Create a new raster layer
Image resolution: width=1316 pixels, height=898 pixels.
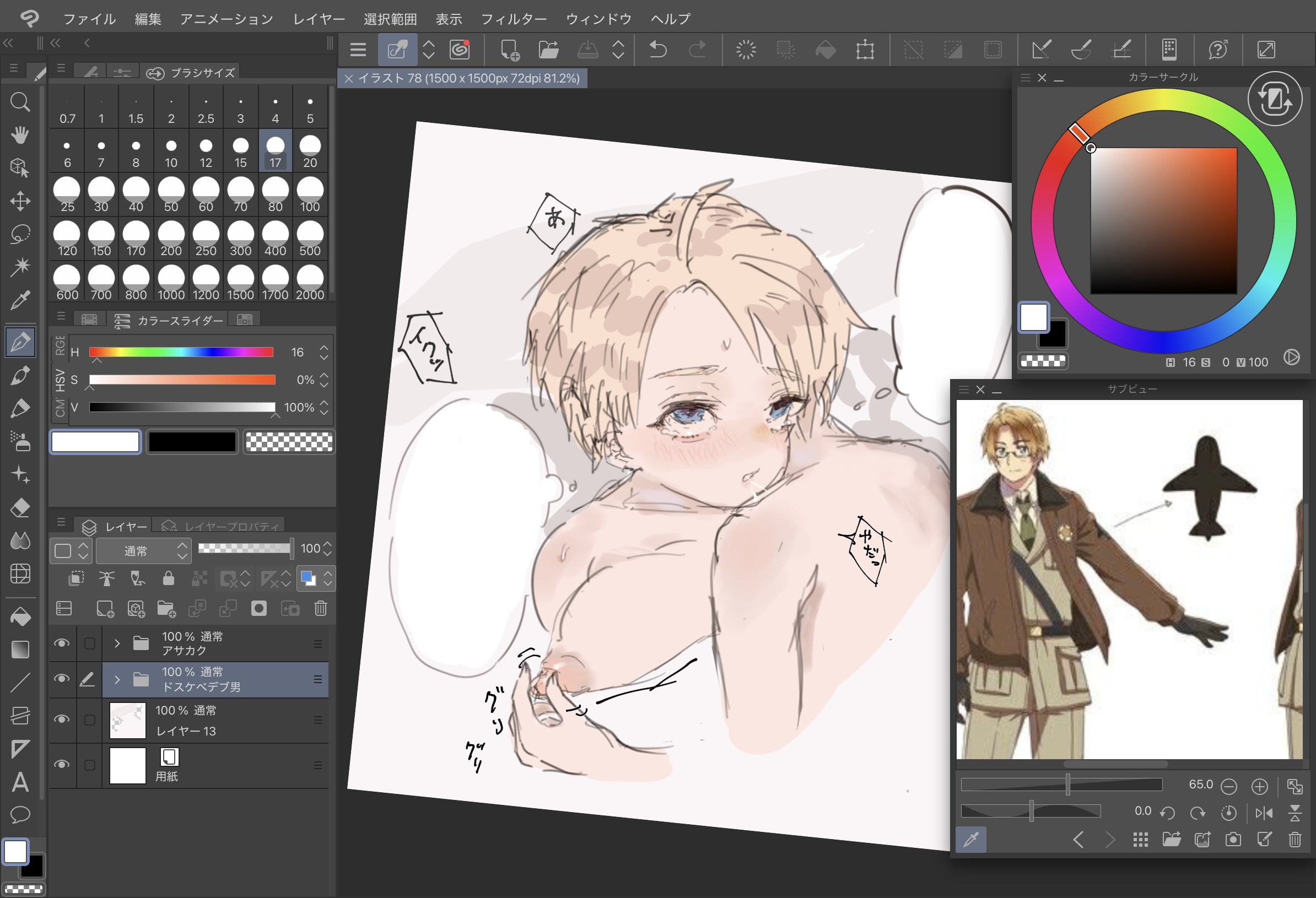[105, 609]
